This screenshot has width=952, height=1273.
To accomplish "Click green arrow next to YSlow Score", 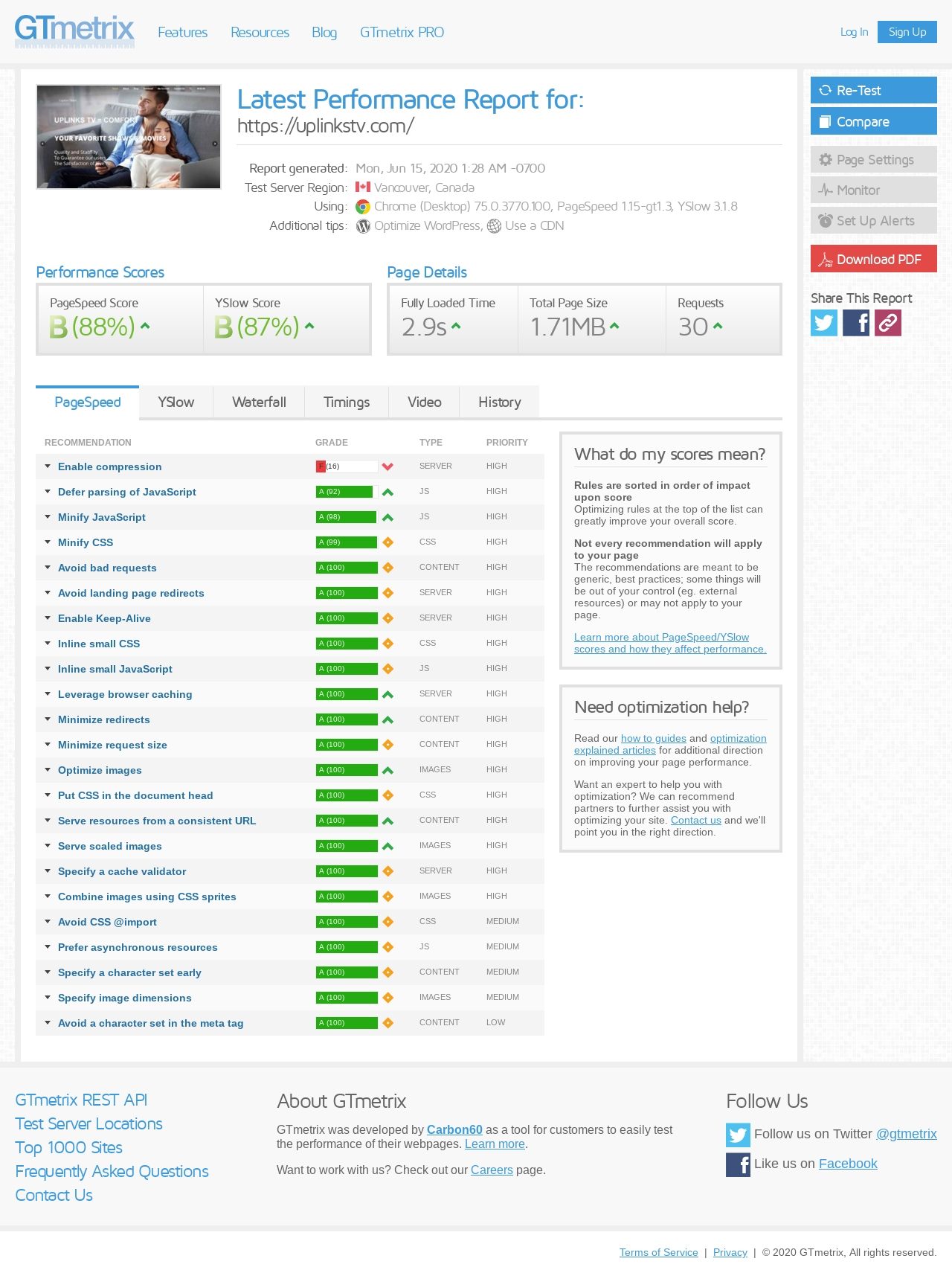I will [x=309, y=326].
